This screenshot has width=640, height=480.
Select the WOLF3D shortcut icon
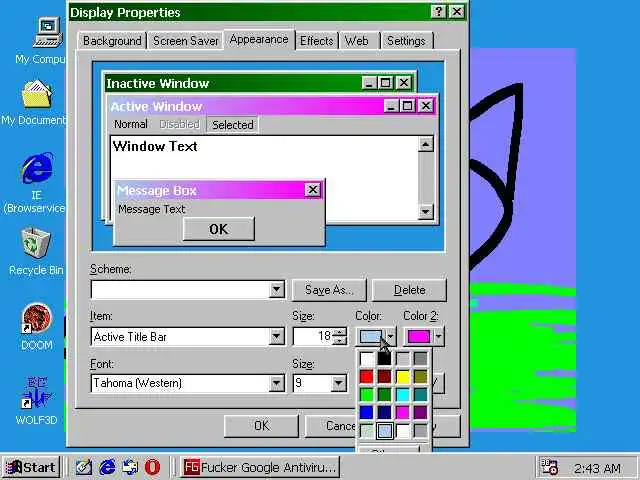tap(37, 393)
